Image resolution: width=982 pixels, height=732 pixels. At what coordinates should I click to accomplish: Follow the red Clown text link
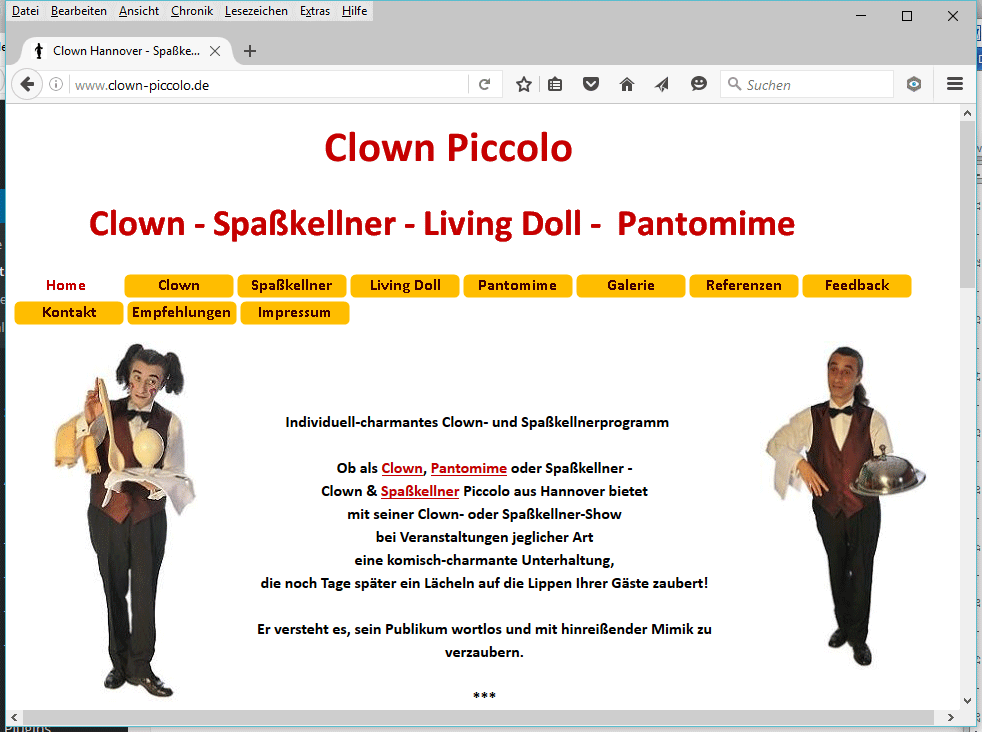[x=402, y=468]
